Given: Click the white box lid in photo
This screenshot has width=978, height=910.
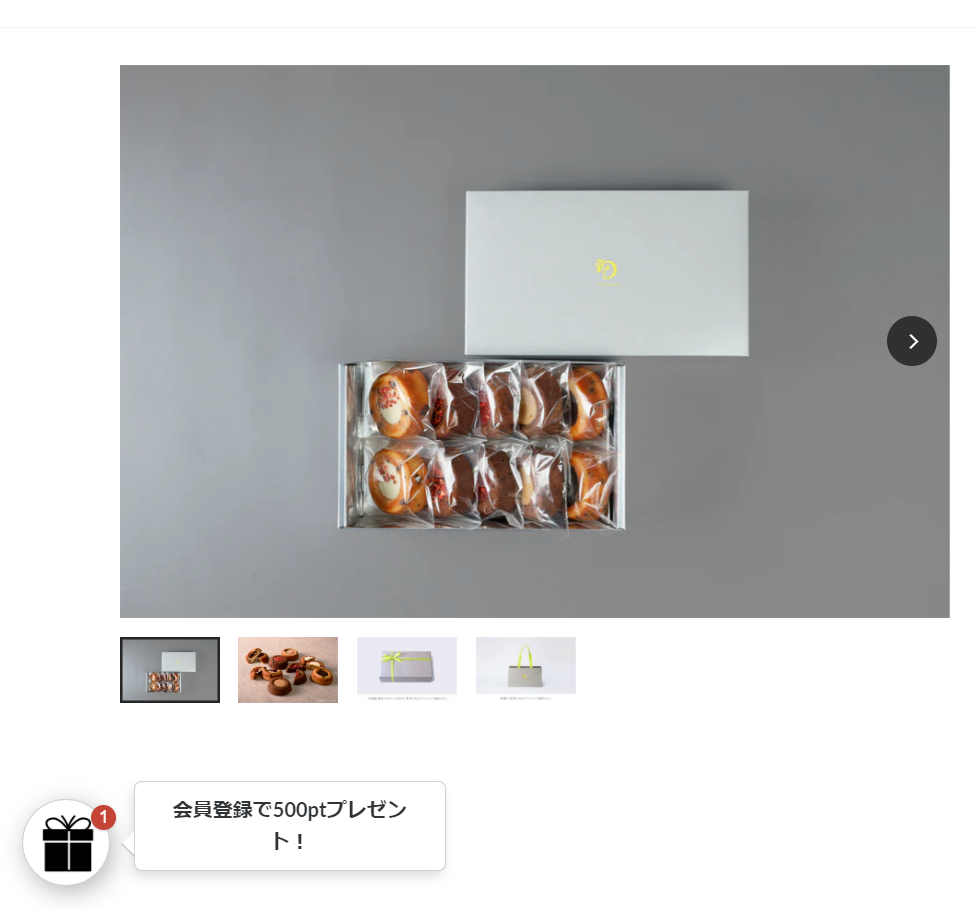Looking at the screenshot, I should (x=607, y=273).
